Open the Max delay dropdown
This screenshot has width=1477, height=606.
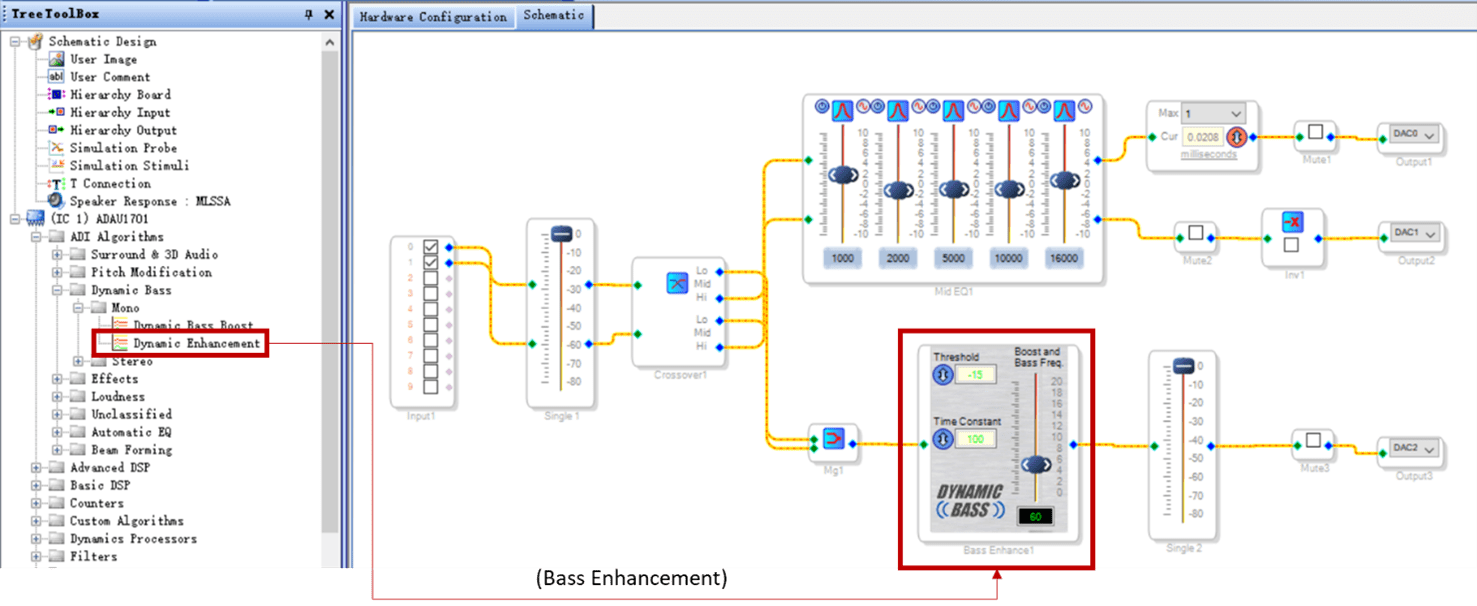pyautogui.click(x=1236, y=114)
